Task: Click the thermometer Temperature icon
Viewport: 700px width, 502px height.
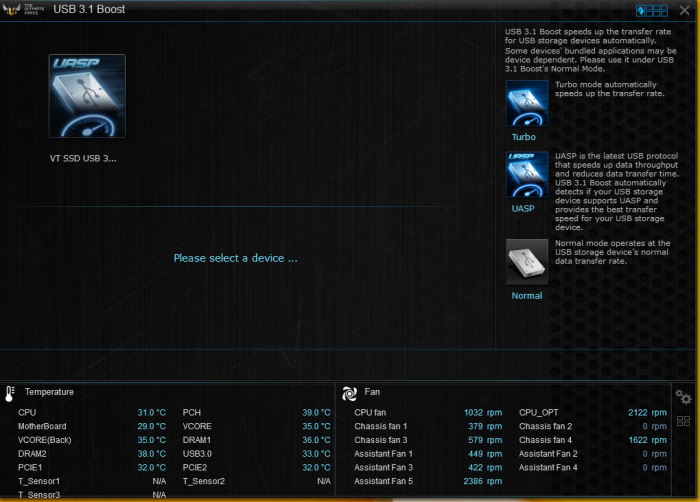Action: coord(10,393)
